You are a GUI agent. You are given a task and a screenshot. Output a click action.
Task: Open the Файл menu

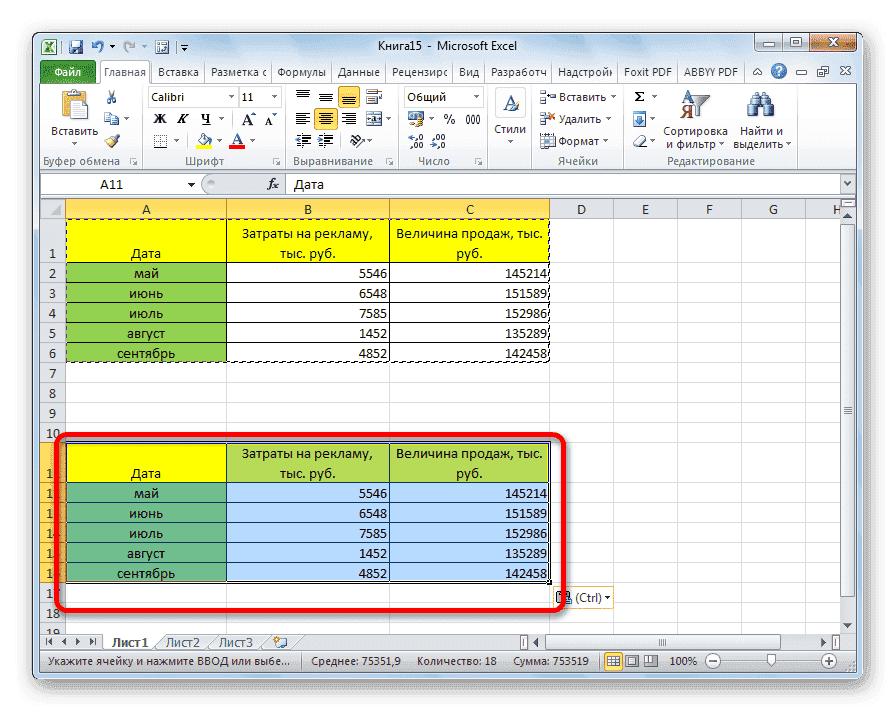(x=69, y=71)
